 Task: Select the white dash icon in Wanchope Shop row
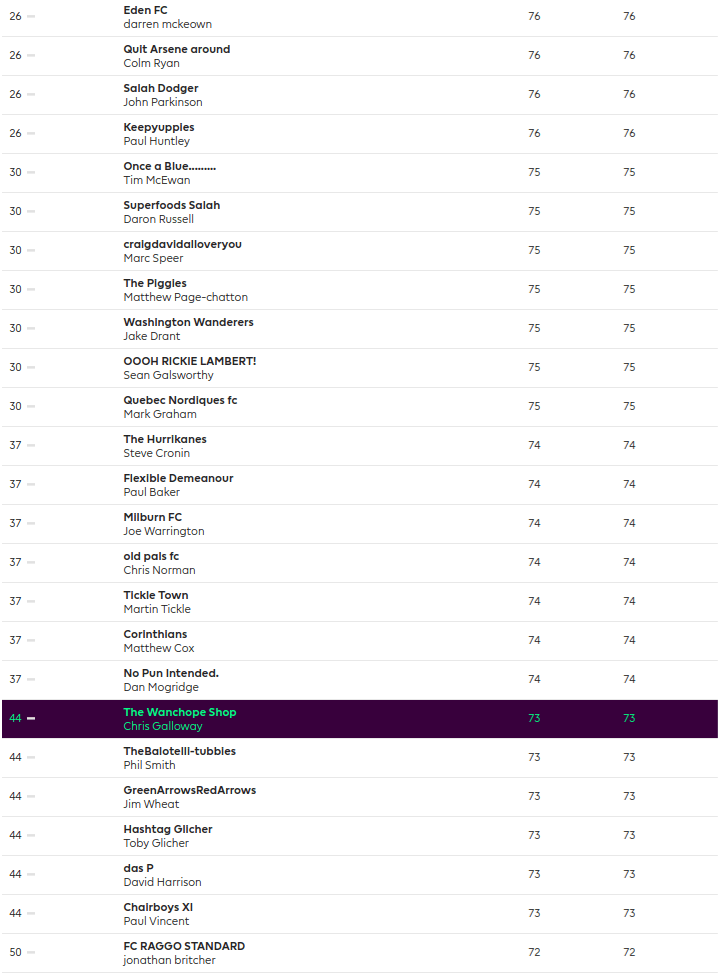point(31,719)
